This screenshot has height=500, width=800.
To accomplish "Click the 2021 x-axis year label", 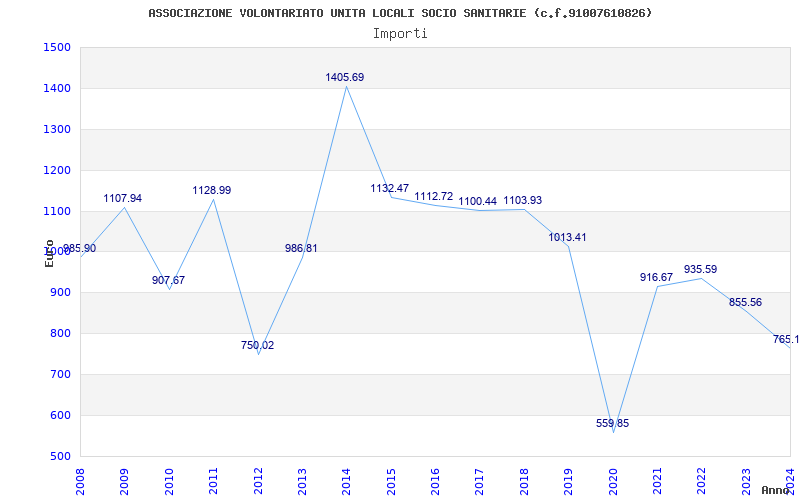I will [657, 482].
